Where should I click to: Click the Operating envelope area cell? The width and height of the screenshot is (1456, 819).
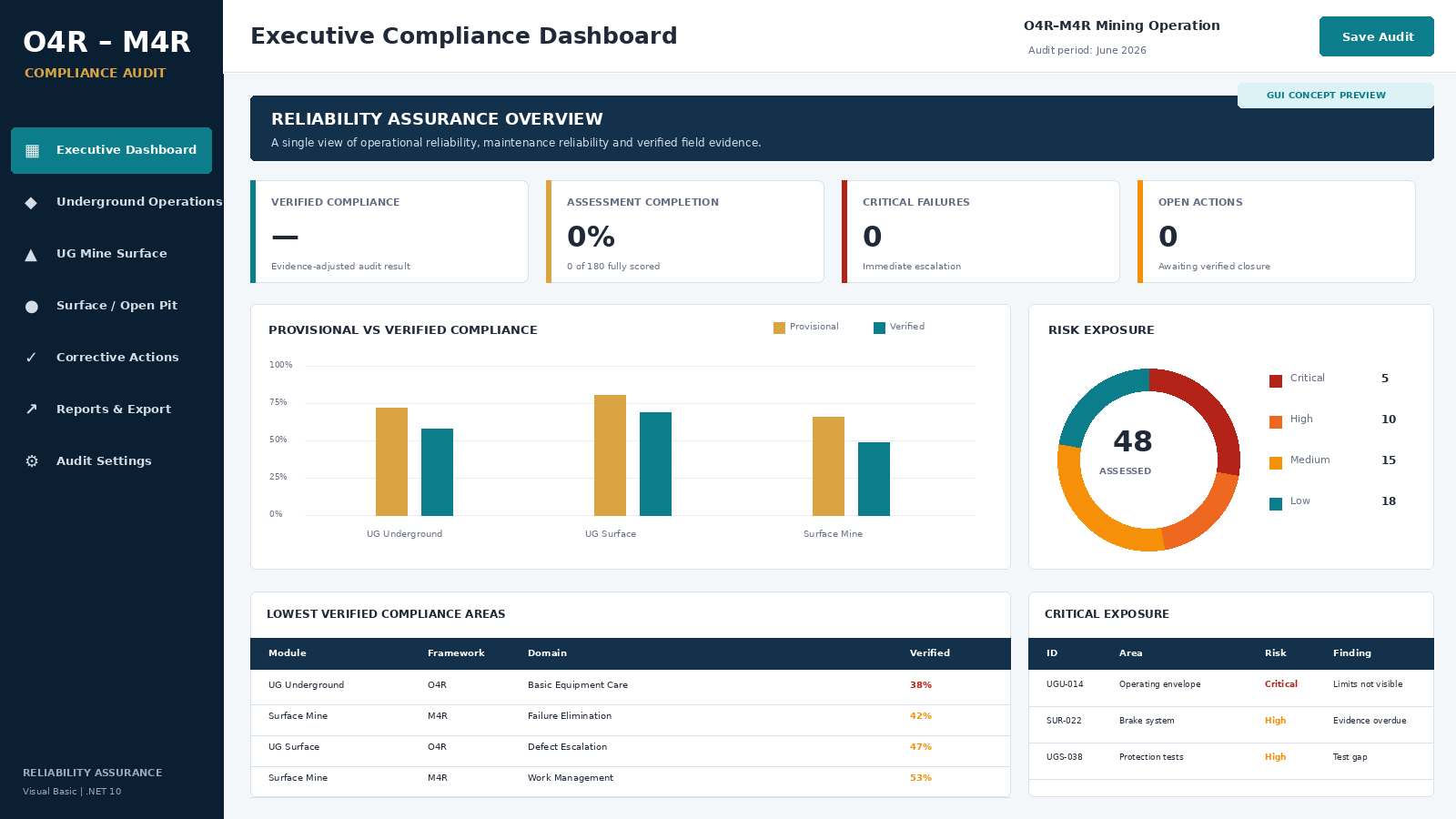(1159, 684)
